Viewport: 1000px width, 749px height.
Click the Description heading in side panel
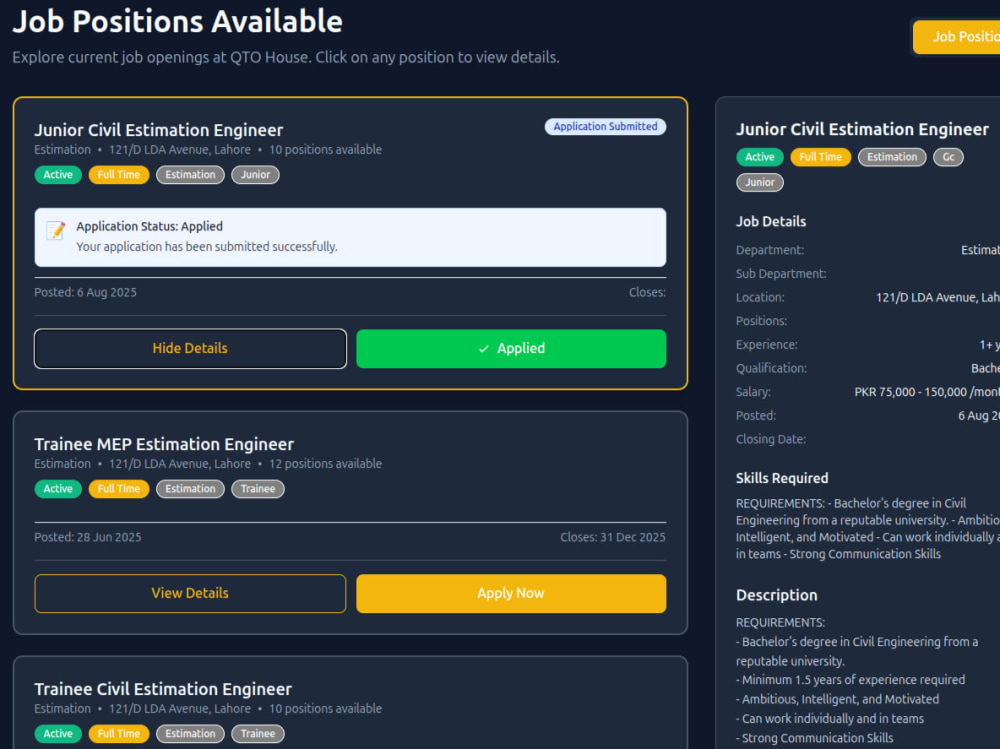(x=777, y=595)
